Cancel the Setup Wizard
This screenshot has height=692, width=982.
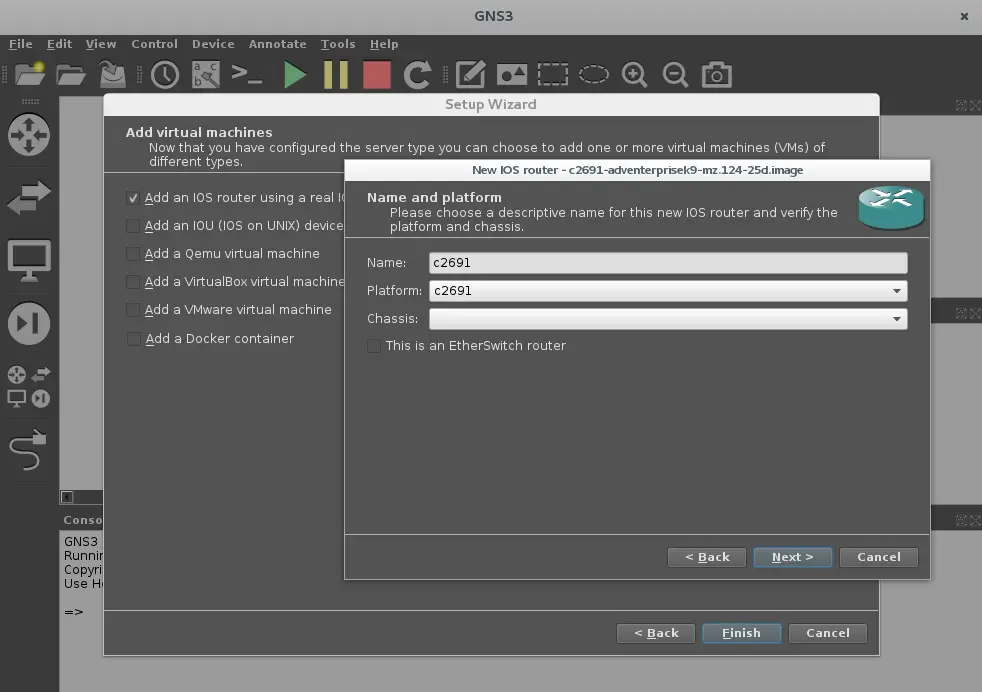828,633
